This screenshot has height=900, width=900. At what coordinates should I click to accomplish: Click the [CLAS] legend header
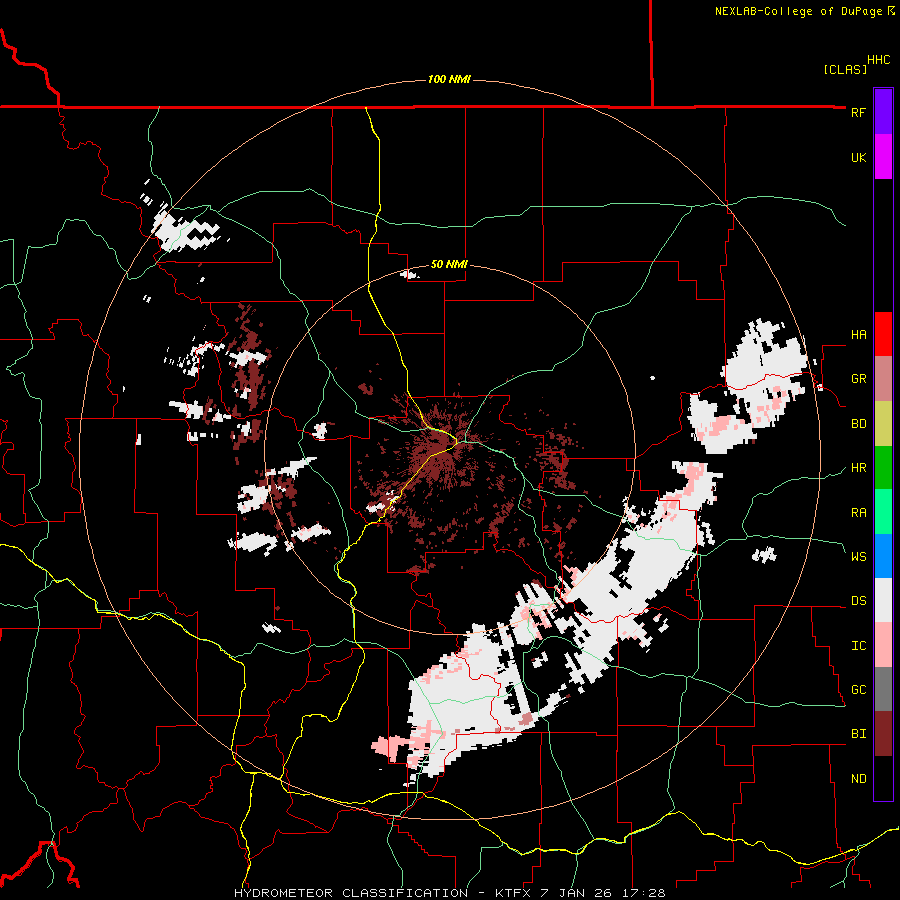point(845,69)
